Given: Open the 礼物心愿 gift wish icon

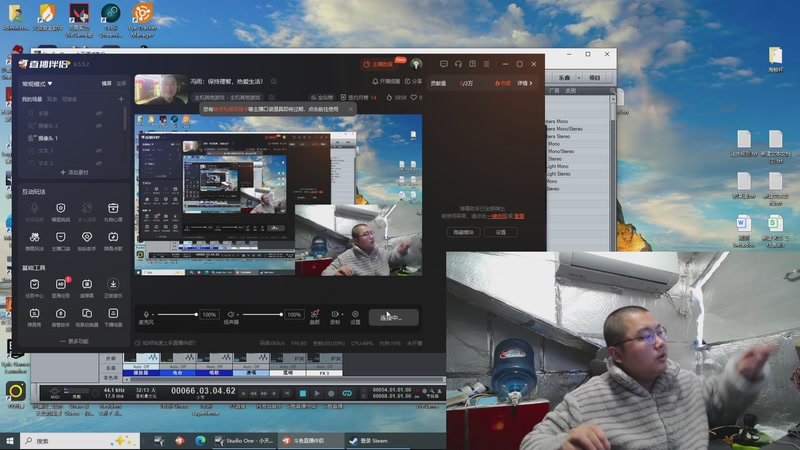Looking at the screenshot, I should [x=113, y=208].
